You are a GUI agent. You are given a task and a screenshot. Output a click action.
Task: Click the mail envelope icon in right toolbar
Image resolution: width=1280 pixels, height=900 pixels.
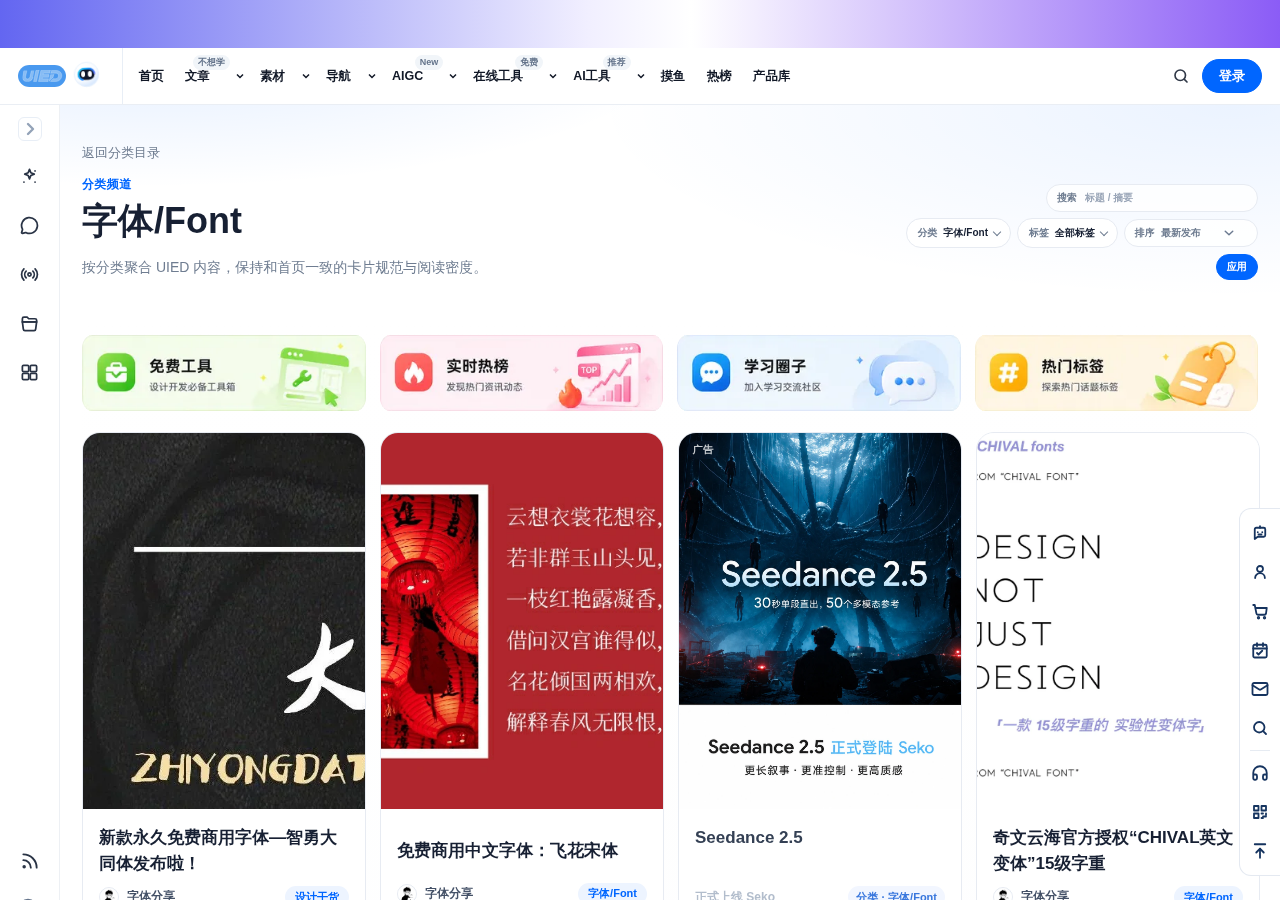1260,689
